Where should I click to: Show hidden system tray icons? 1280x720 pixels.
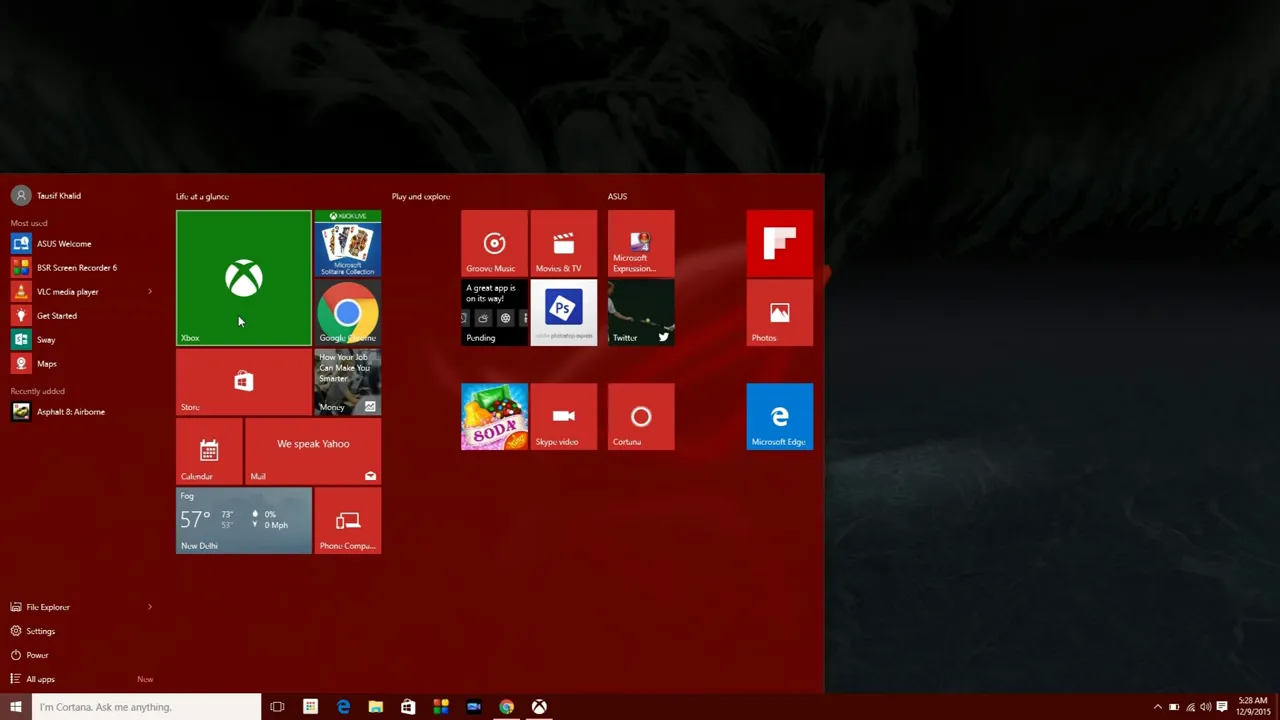point(1158,707)
